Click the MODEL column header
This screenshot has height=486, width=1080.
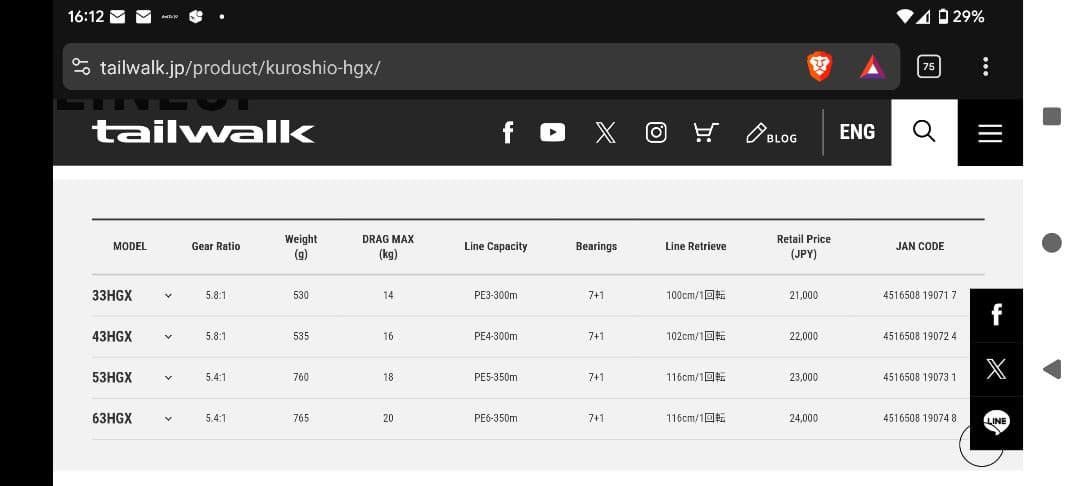point(130,246)
